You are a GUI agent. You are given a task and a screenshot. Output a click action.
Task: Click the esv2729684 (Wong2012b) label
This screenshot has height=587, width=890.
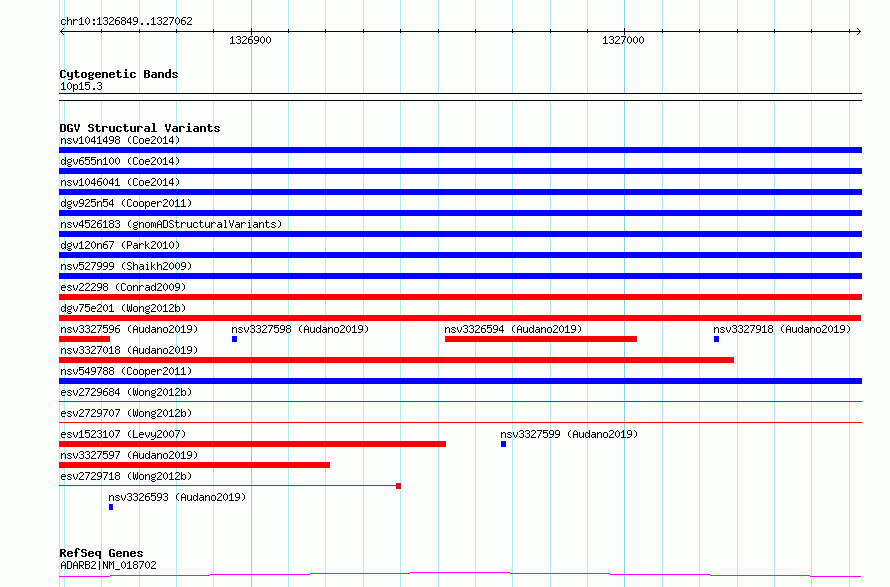pos(126,392)
